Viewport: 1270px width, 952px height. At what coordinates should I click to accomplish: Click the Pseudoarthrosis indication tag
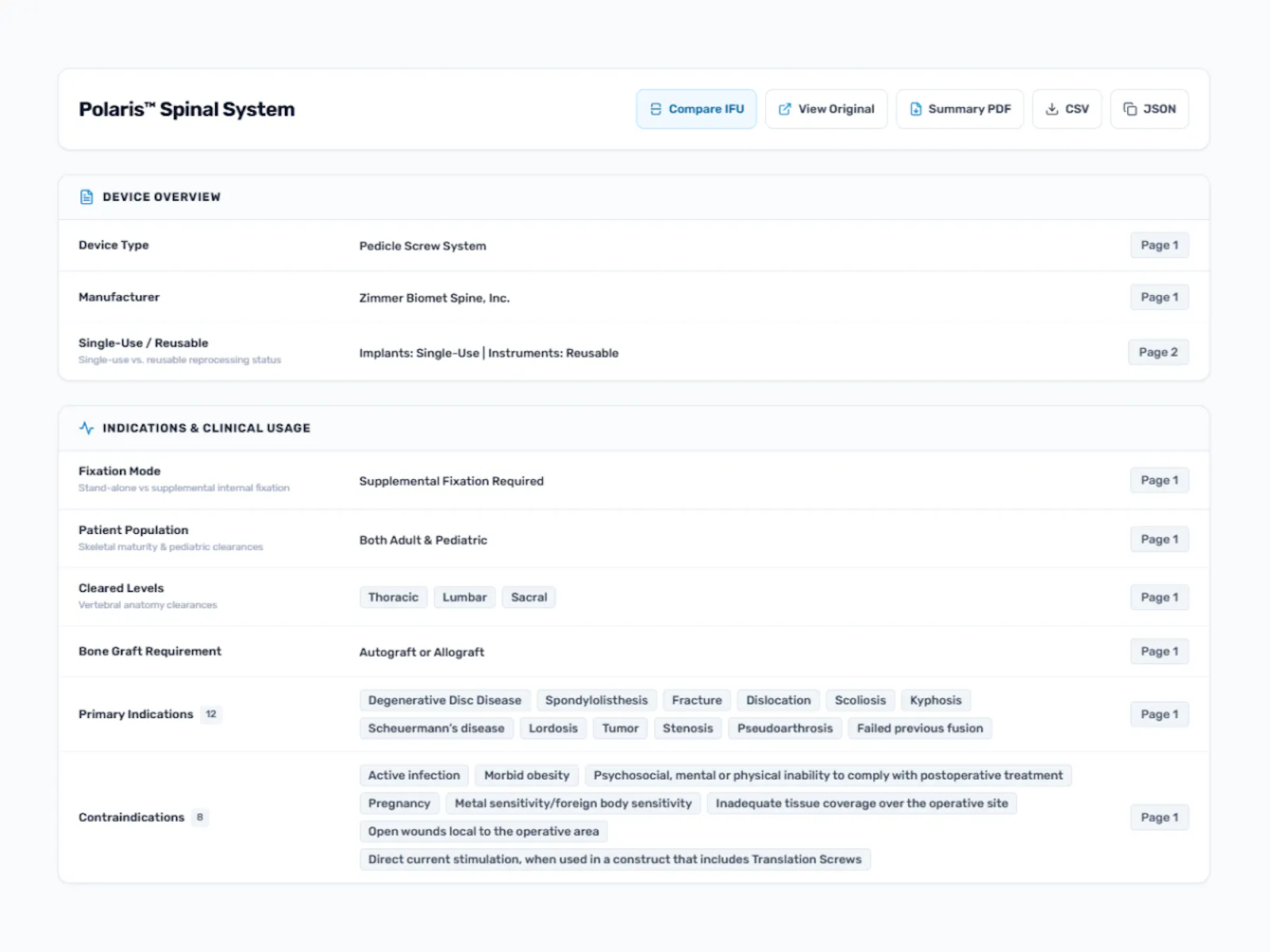point(785,728)
